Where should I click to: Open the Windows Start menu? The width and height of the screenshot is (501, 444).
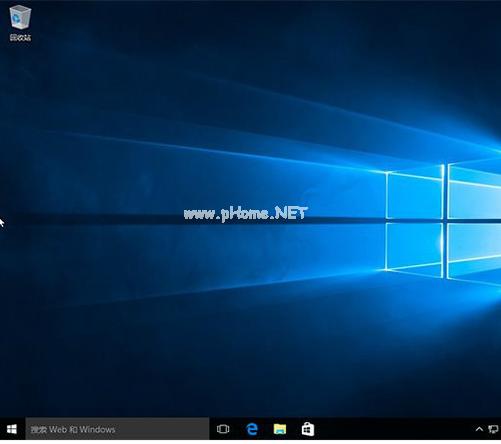(x=12, y=429)
